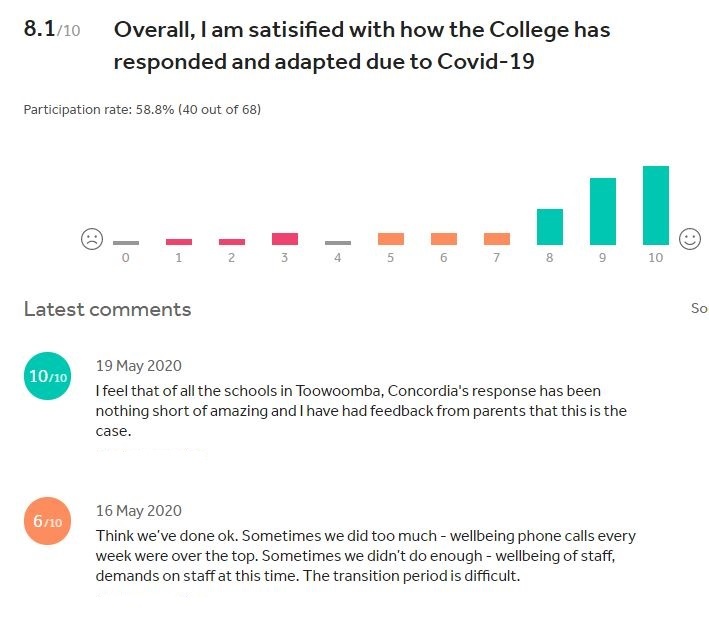Click the pink bar for score 1
The width and height of the screenshot is (709, 627).
[179, 242]
